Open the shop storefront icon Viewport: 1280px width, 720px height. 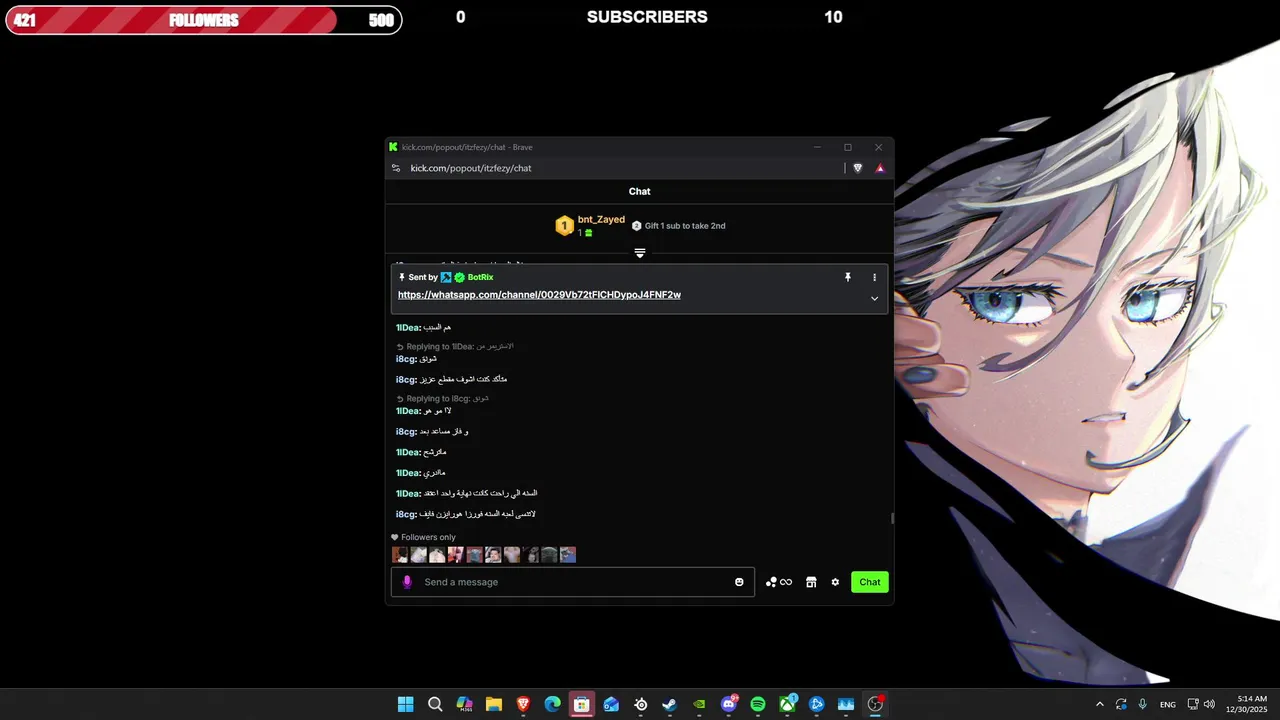[x=811, y=582]
